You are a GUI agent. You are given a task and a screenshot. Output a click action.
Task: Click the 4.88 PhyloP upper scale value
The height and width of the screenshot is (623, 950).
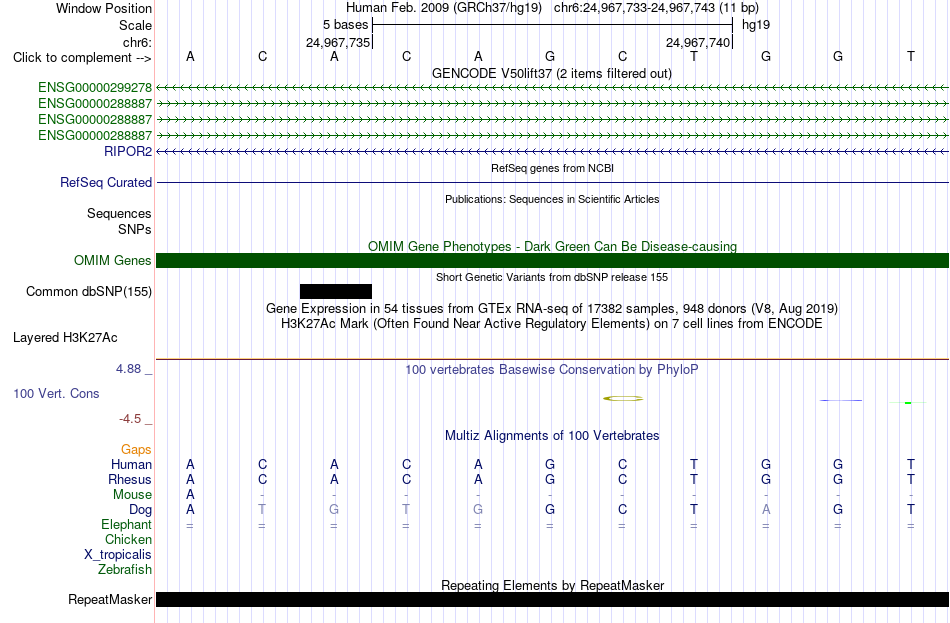pyautogui.click(x=128, y=368)
